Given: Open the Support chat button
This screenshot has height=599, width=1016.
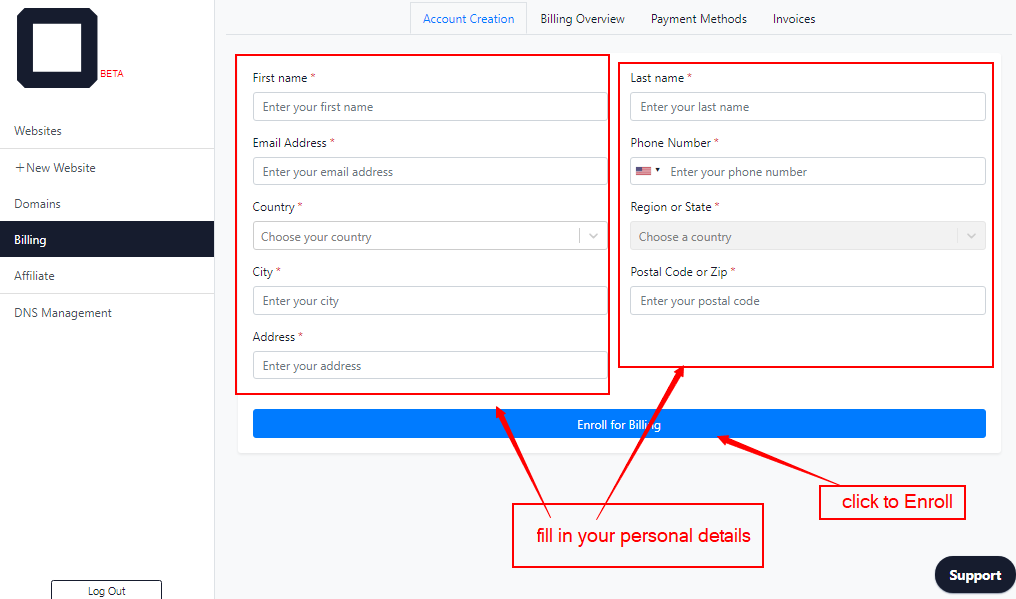Looking at the screenshot, I should [975, 575].
